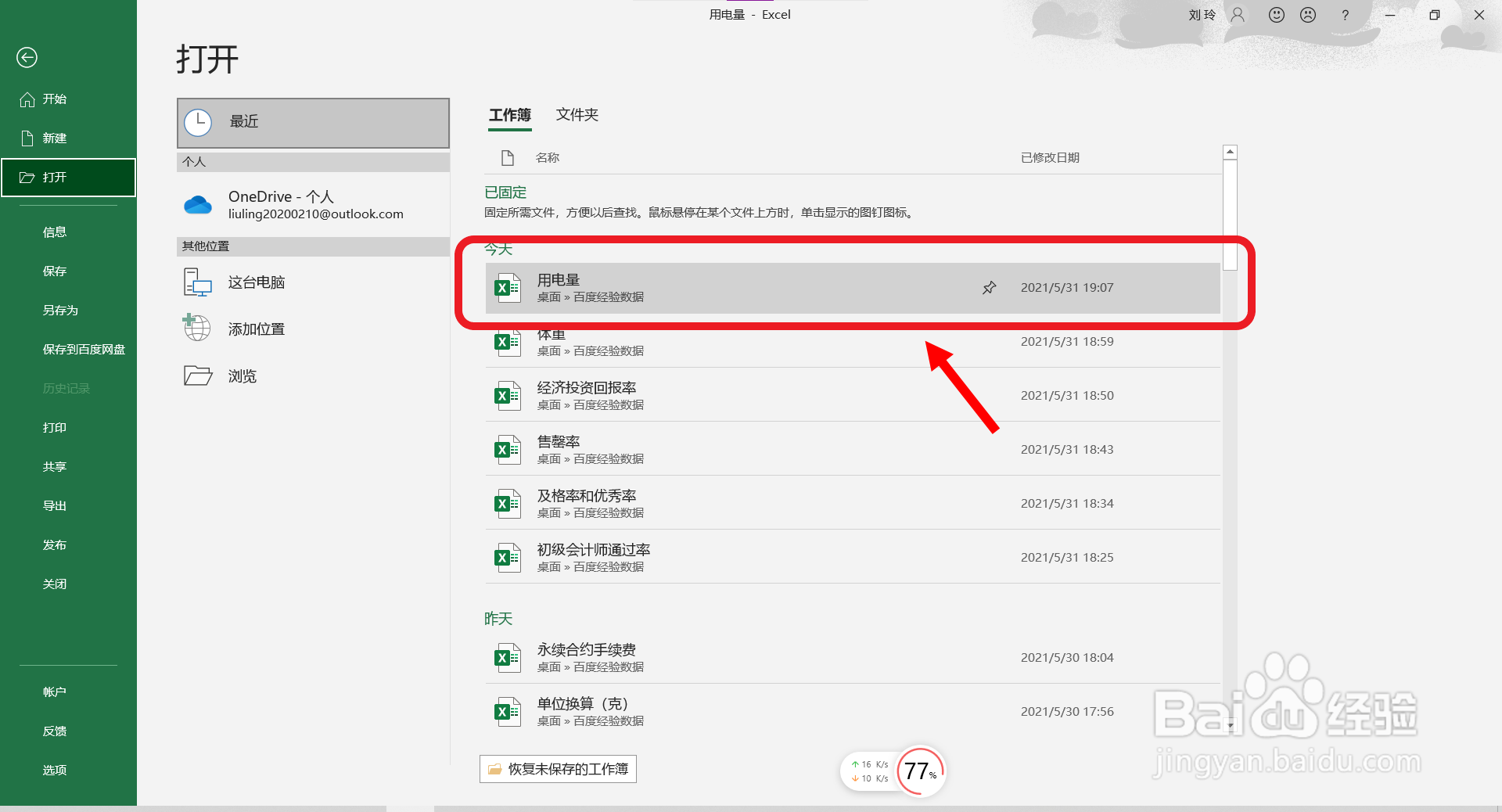Open 反馈 in the sidebar
The width and height of the screenshot is (1502, 812).
click(68, 731)
